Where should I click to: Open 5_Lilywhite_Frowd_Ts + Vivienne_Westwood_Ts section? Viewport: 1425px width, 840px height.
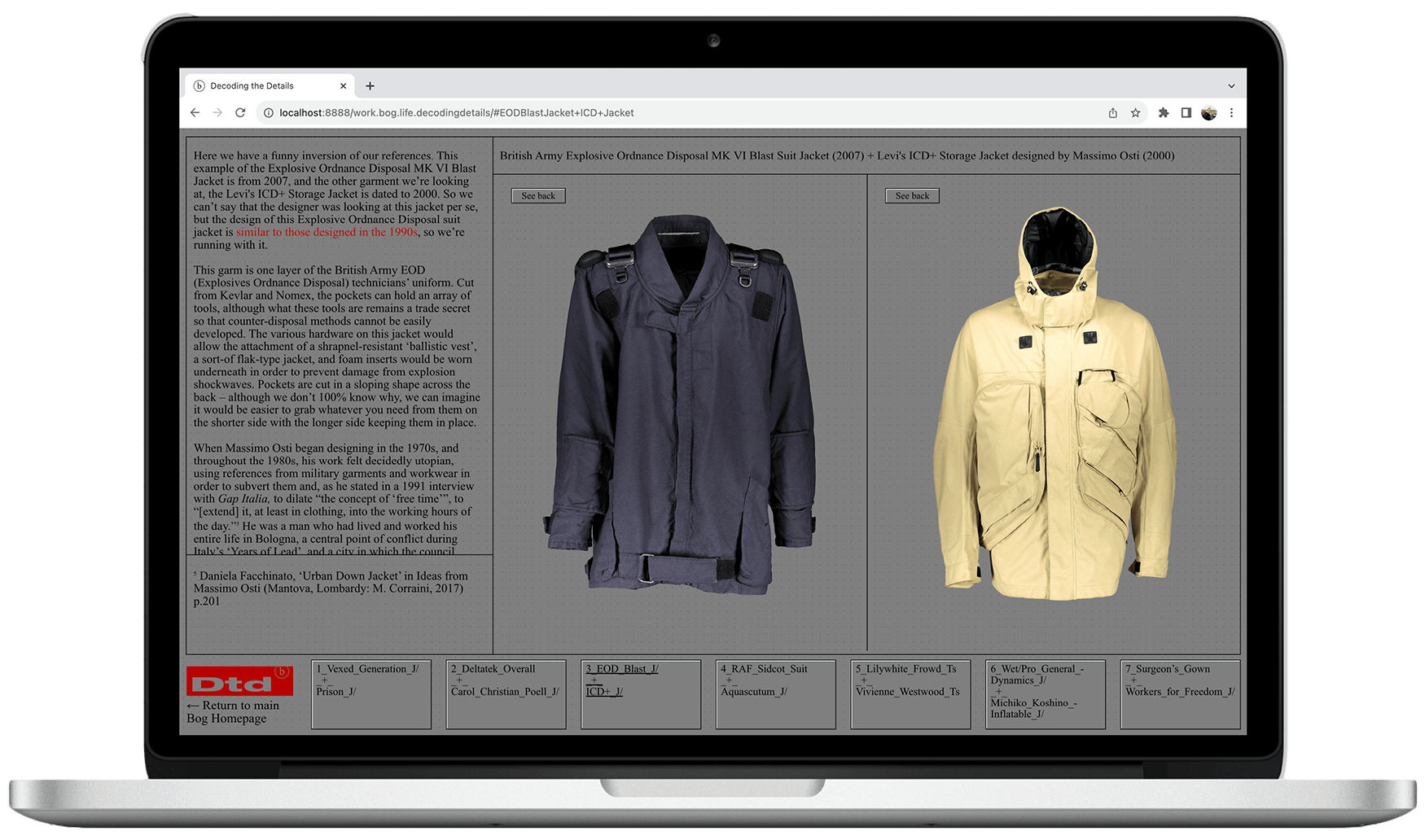910,694
